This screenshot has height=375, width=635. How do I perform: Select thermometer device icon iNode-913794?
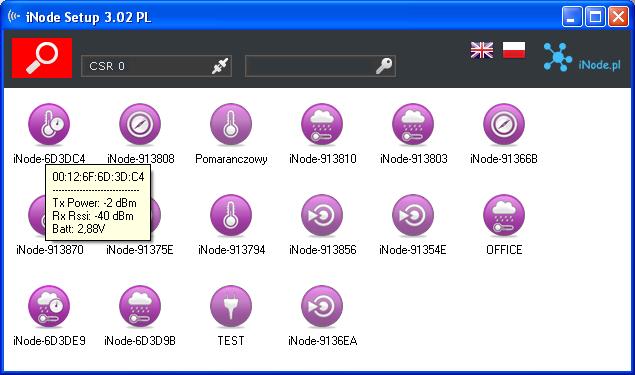point(231,215)
